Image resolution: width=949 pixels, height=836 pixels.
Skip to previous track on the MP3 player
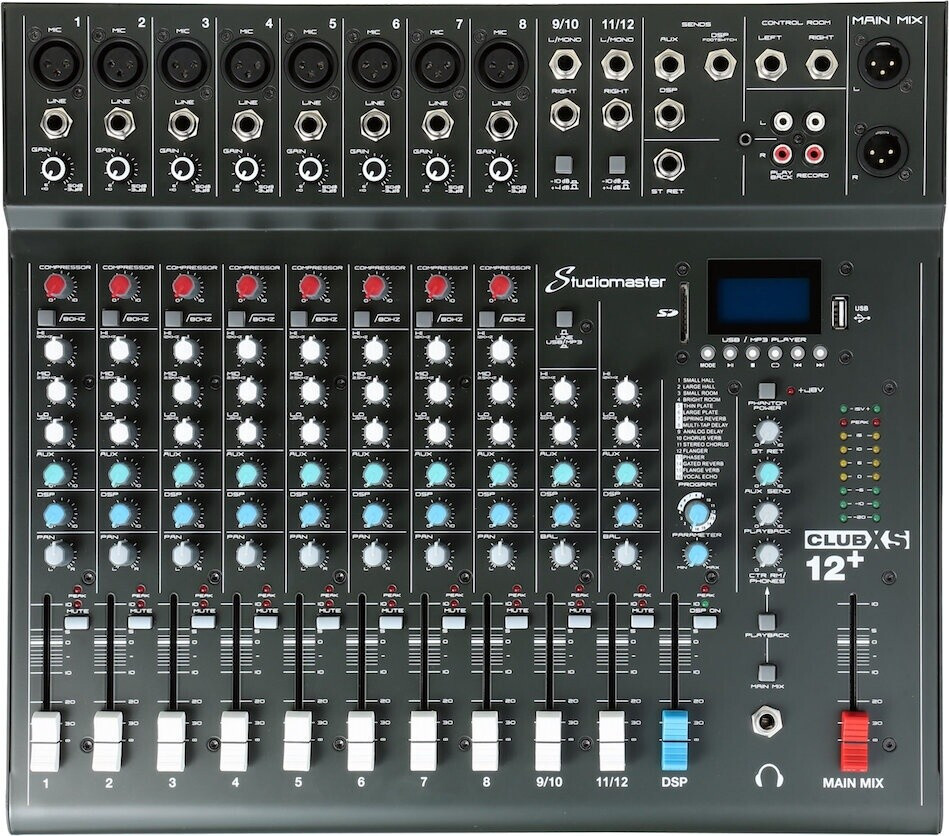click(x=798, y=353)
